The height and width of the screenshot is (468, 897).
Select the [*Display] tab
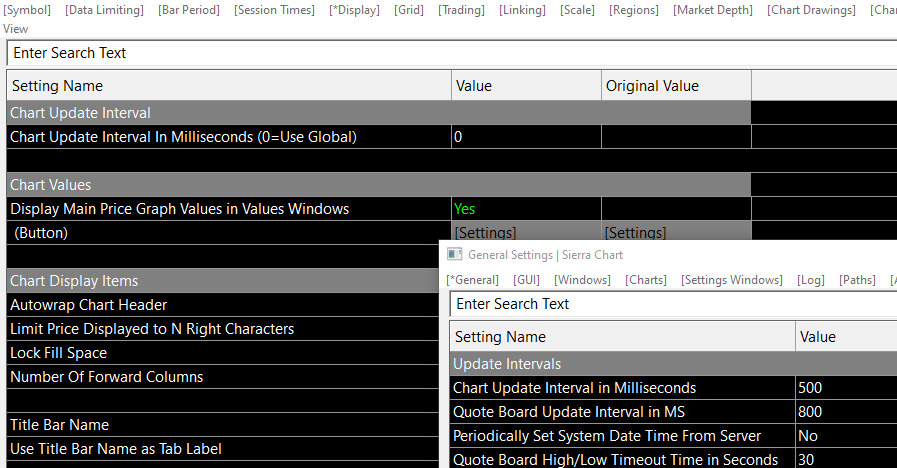[354, 10]
